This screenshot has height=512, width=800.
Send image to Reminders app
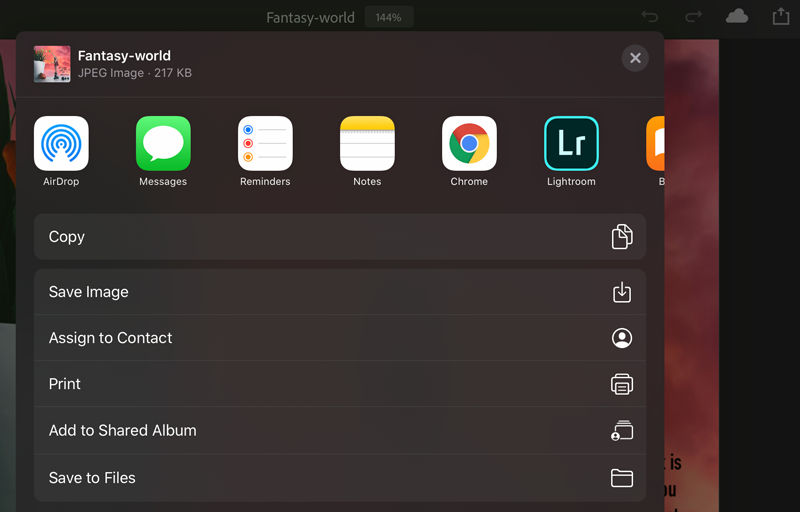265,143
